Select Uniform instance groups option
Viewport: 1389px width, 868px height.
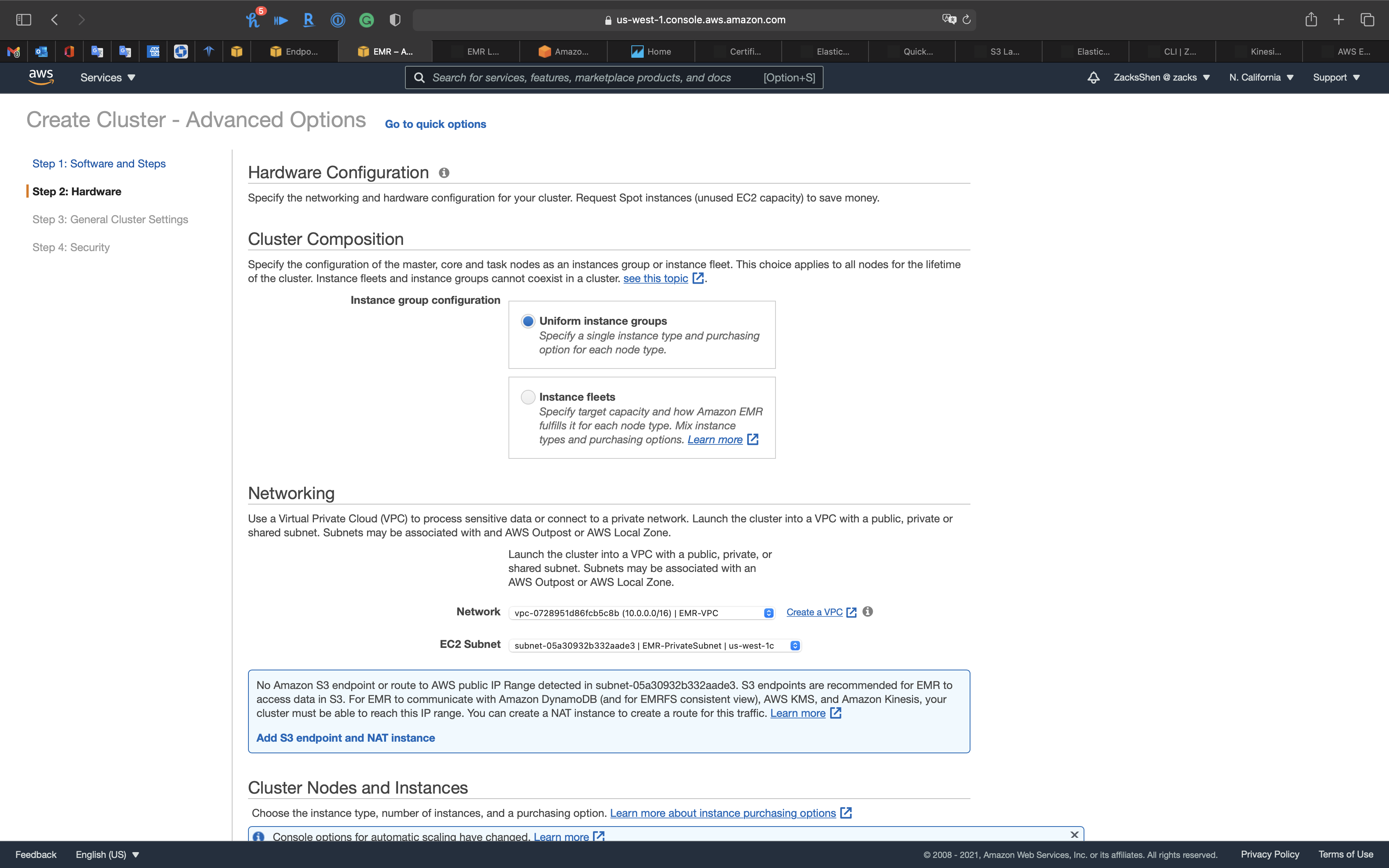(527, 321)
